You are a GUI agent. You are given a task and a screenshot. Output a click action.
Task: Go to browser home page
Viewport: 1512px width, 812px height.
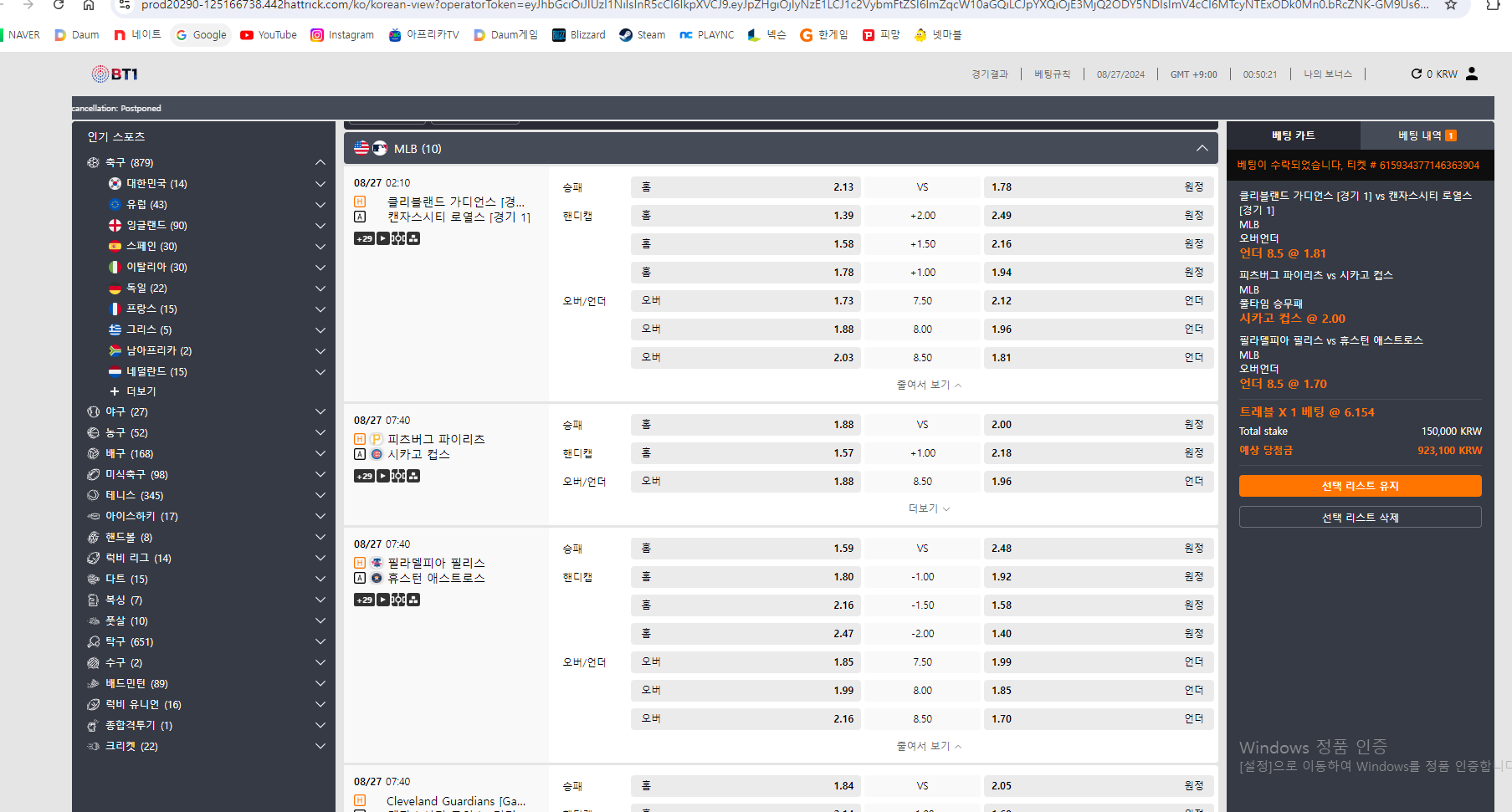89,5
